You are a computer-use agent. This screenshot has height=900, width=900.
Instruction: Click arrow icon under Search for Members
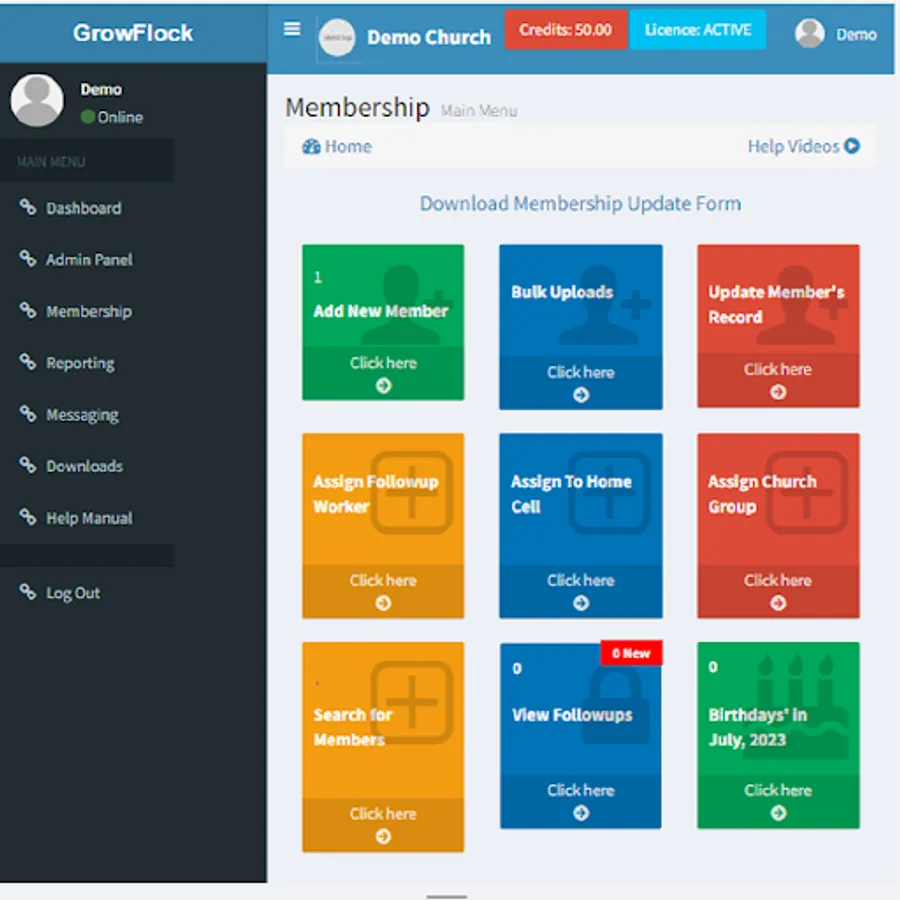pos(383,837)
